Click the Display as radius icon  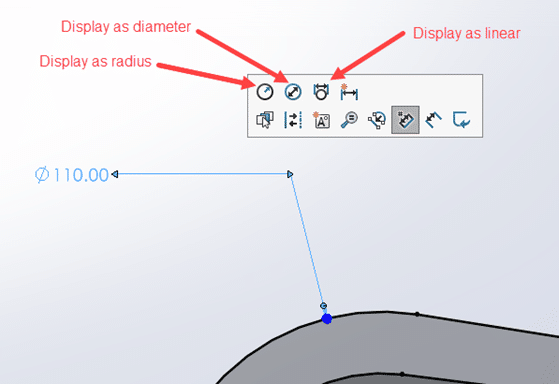(x=265, y=92)
